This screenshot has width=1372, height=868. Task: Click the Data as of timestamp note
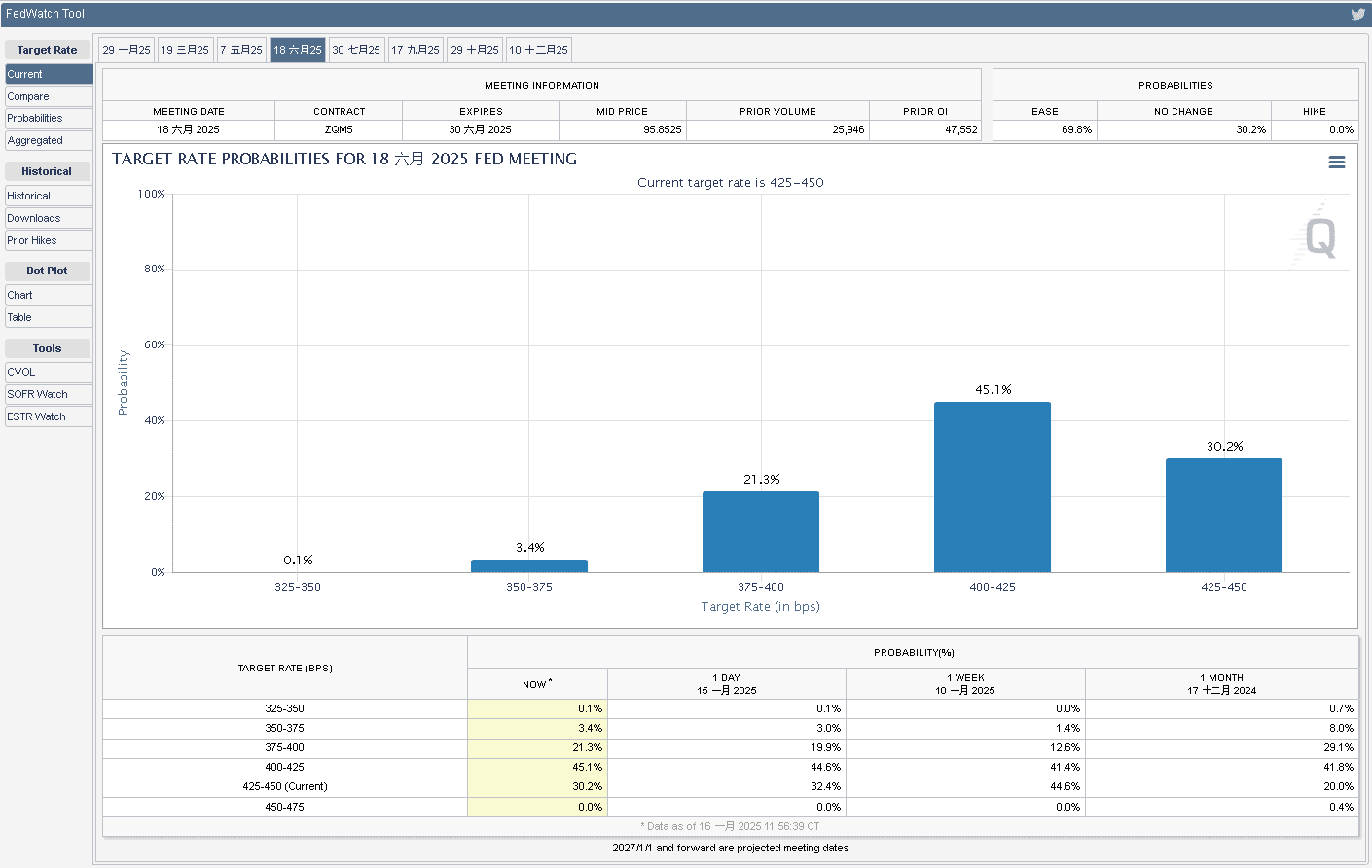pos(731,826)
